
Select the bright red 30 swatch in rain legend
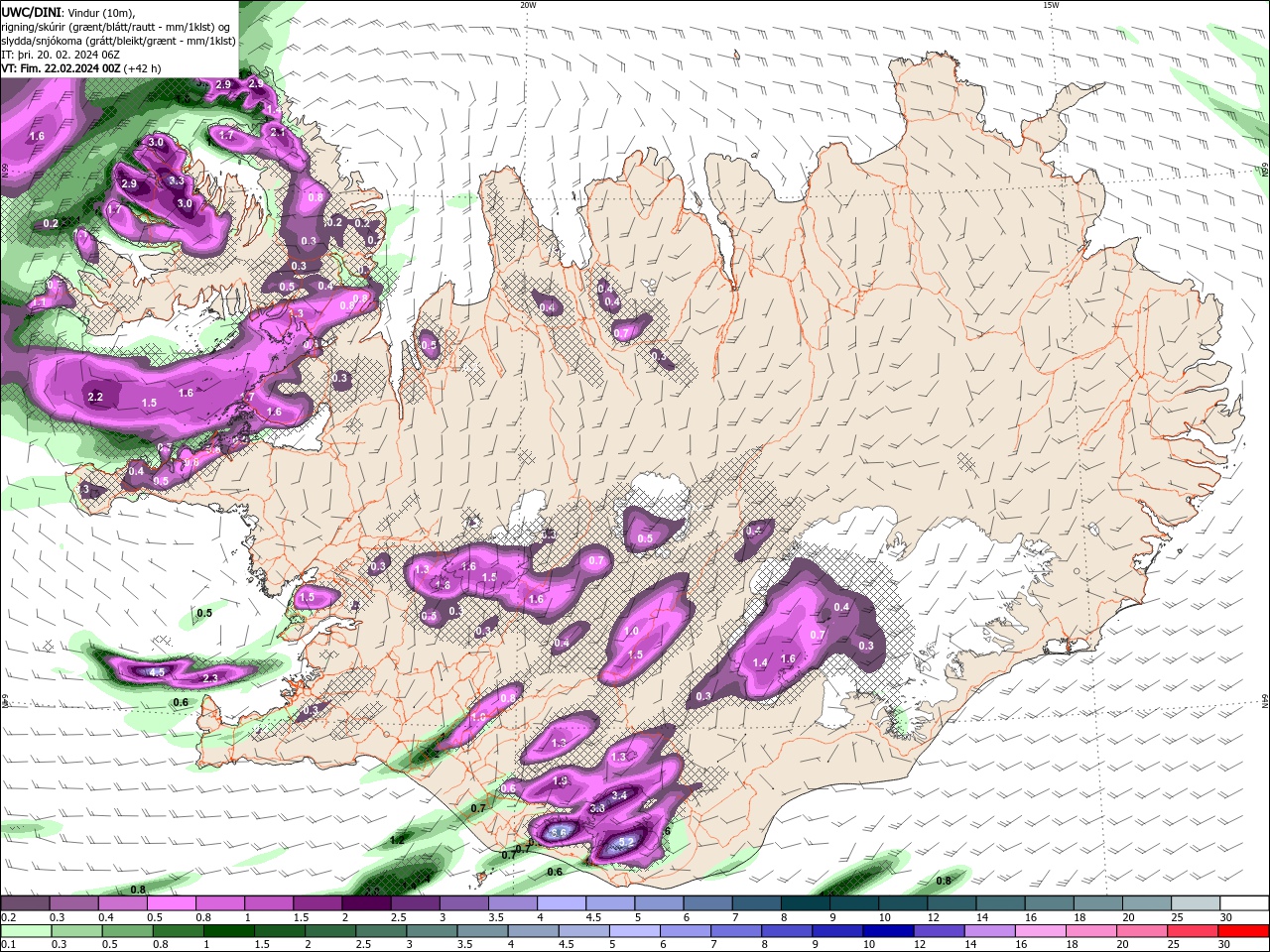(1242, 931)
